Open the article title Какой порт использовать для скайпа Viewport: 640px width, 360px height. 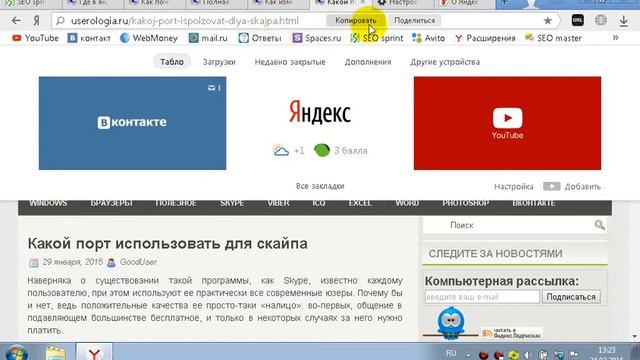(x=167, y=244)
